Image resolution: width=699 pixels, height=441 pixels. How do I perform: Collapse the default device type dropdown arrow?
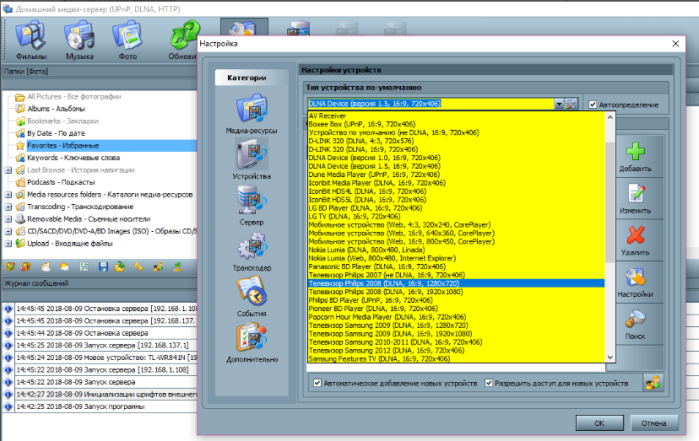coord(559,104)
